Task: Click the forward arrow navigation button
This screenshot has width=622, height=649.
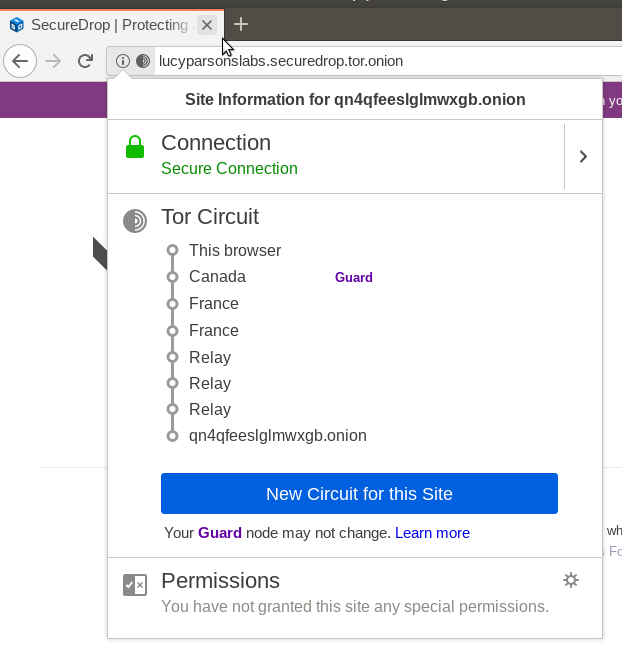Action: pos(53,61)
